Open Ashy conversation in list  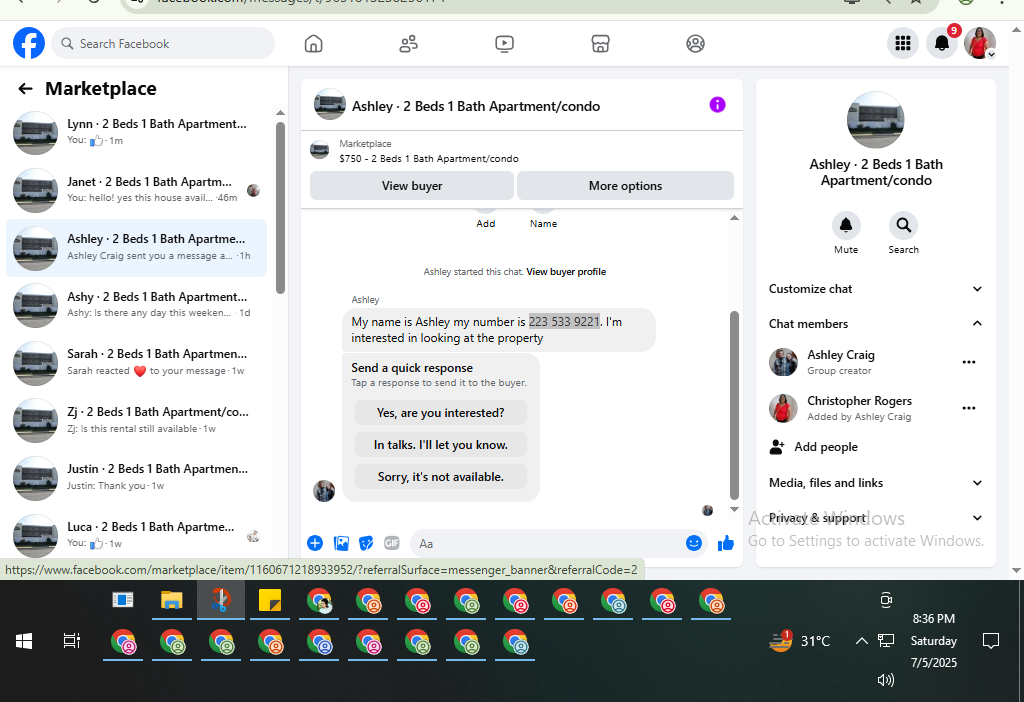(x=136, y=305)
